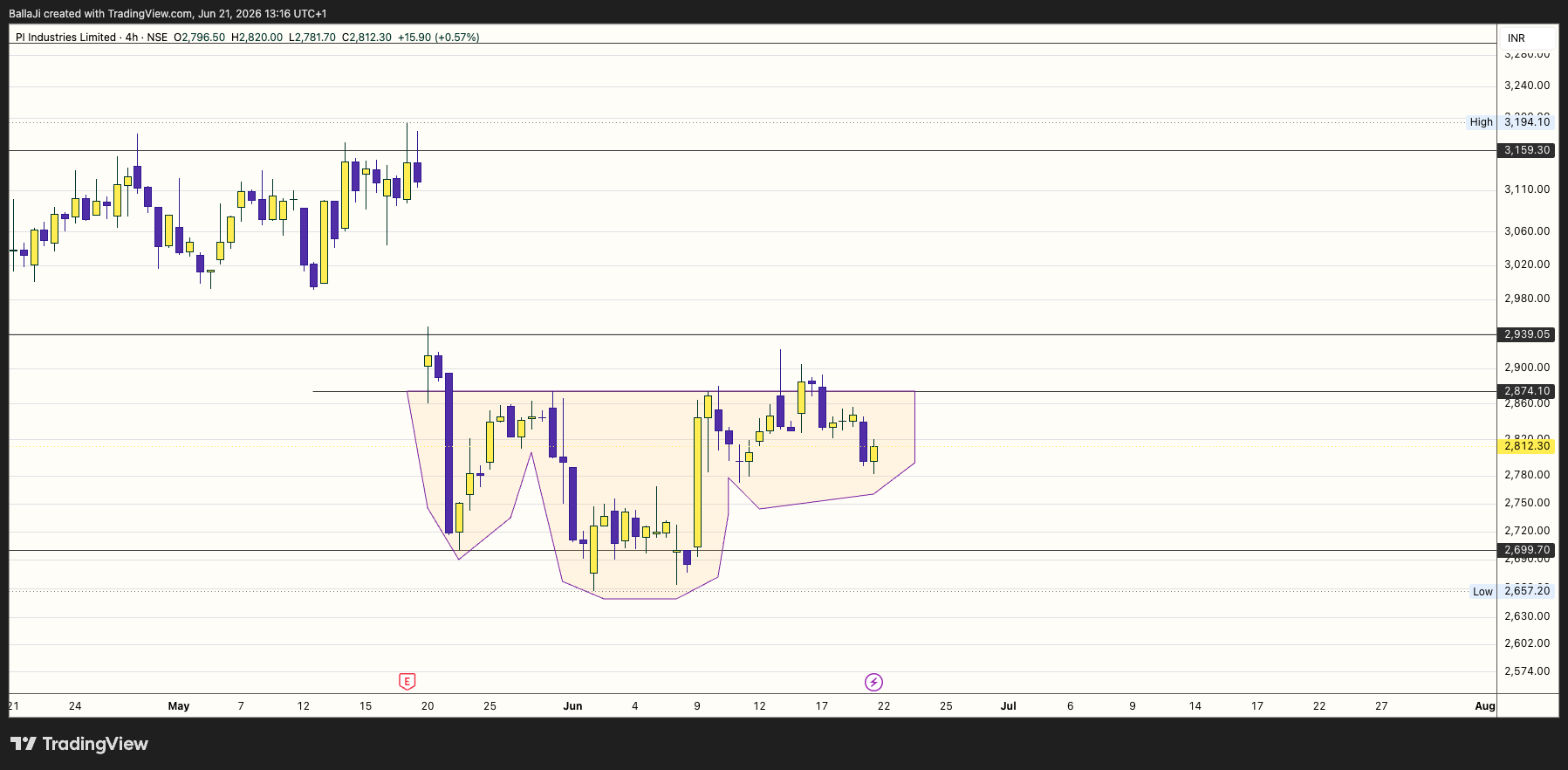Click the 'Aug' date on time axis
1568x770 pixels.
tap(1484, 706)
